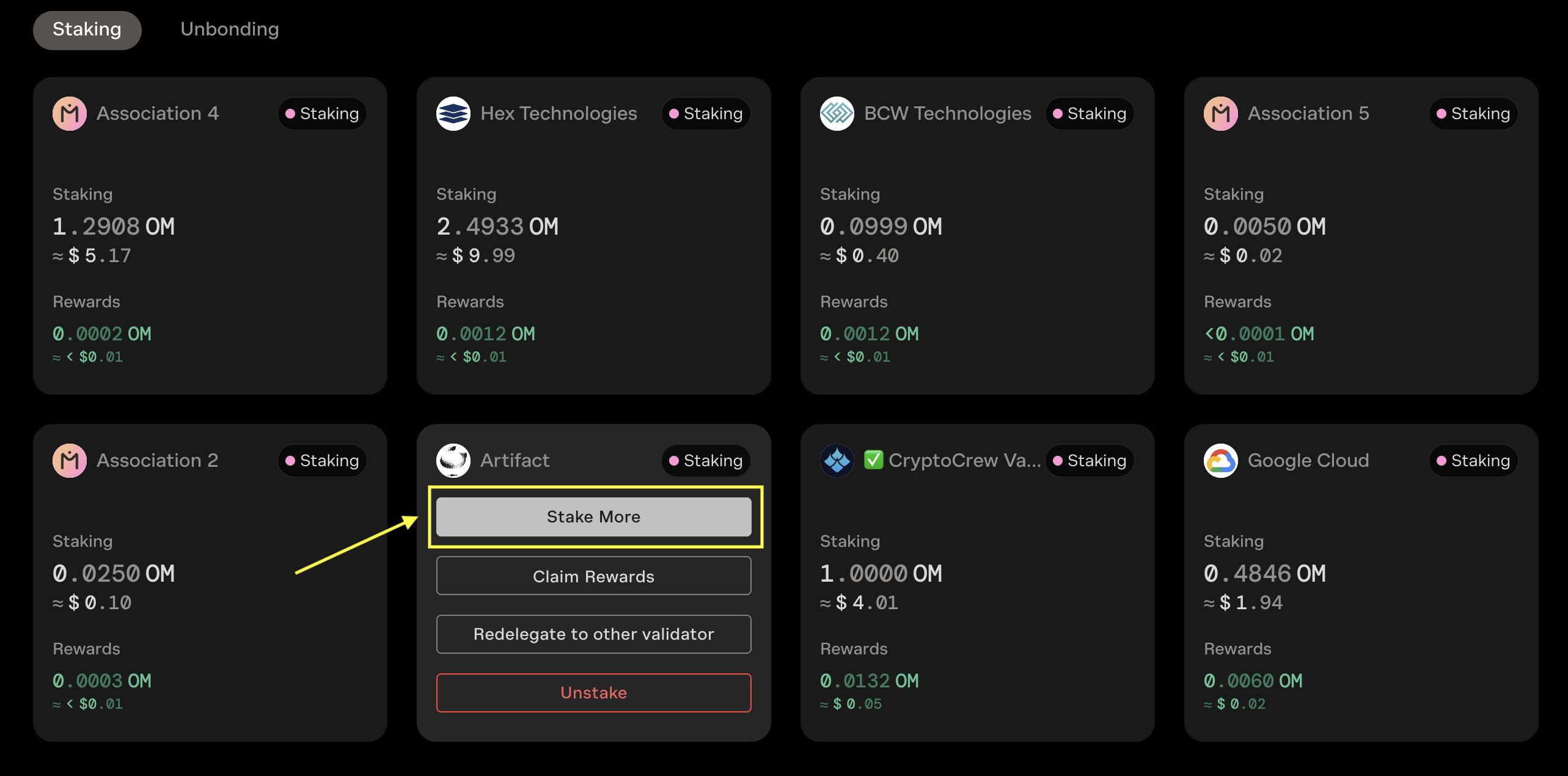Click the Association 4 validator logo

coord(70,114)
